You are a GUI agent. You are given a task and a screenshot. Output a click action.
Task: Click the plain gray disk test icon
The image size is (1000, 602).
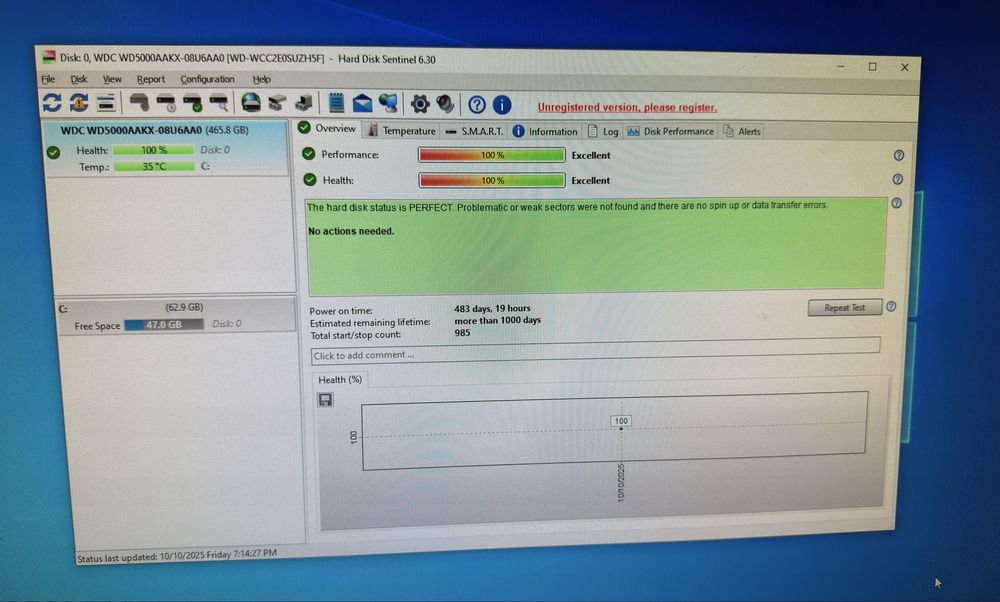(x=139, y=102)
